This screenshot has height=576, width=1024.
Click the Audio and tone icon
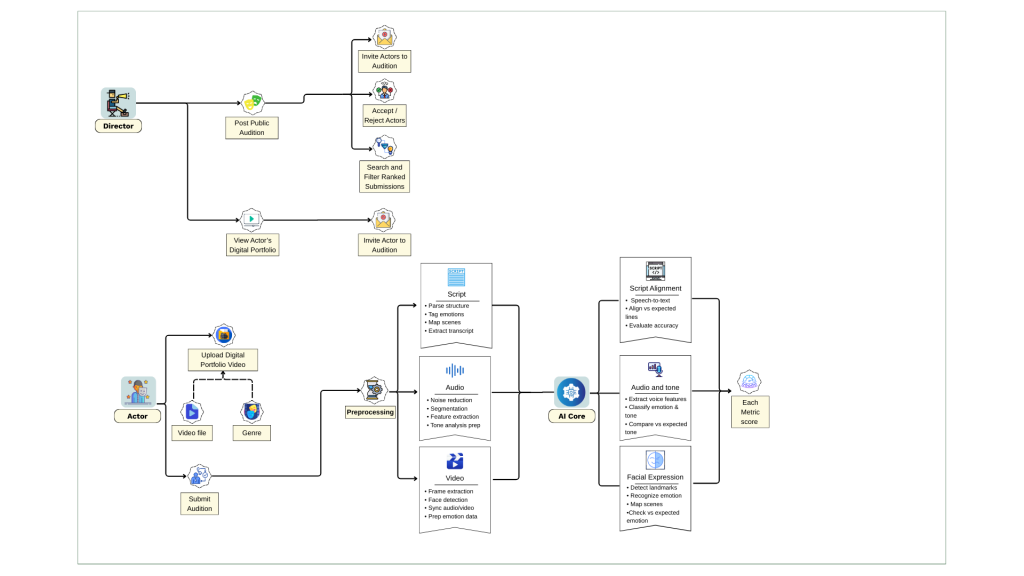[x=655, y=370]
